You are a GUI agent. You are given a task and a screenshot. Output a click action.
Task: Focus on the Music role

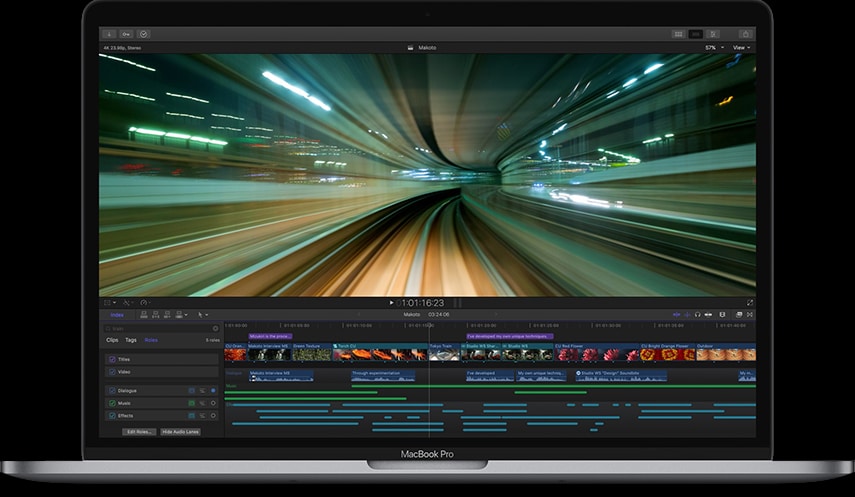(x=213, y=403)
